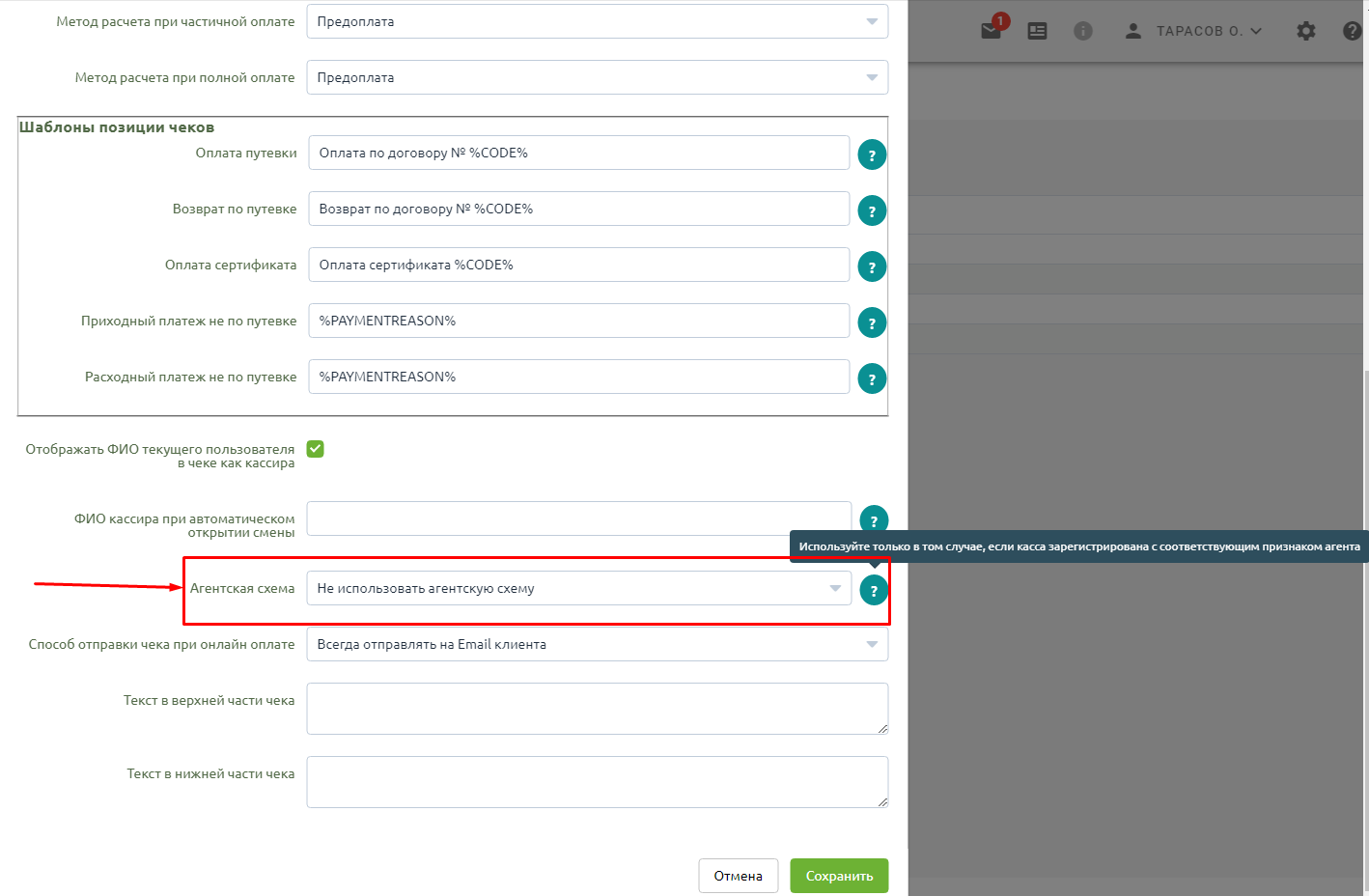The image size is (1369, 896).
Task: Click the Возврат по путевке template field
Action: tap(579, 209)
